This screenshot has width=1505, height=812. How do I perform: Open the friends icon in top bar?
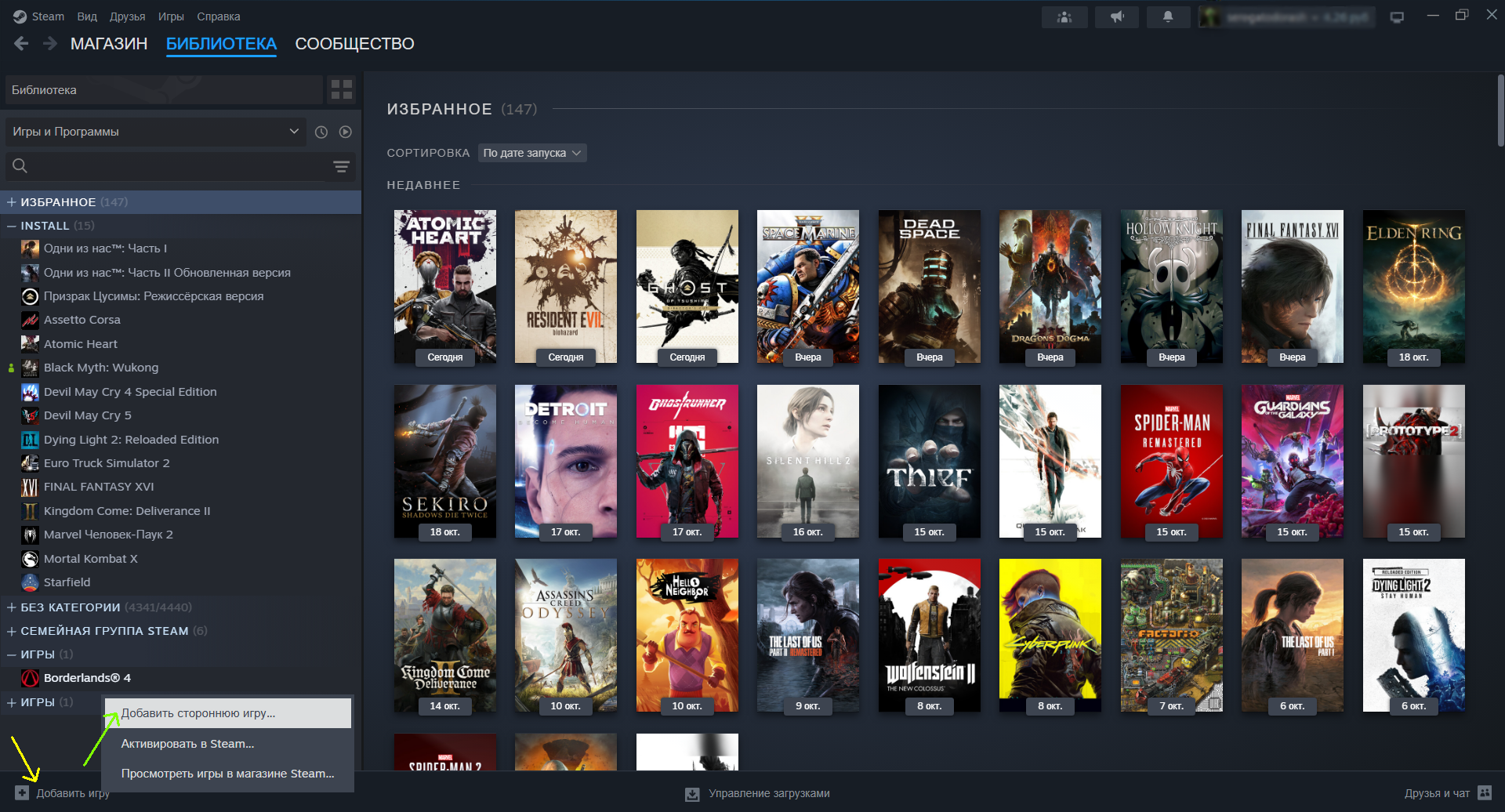(x=1064, y=16)
